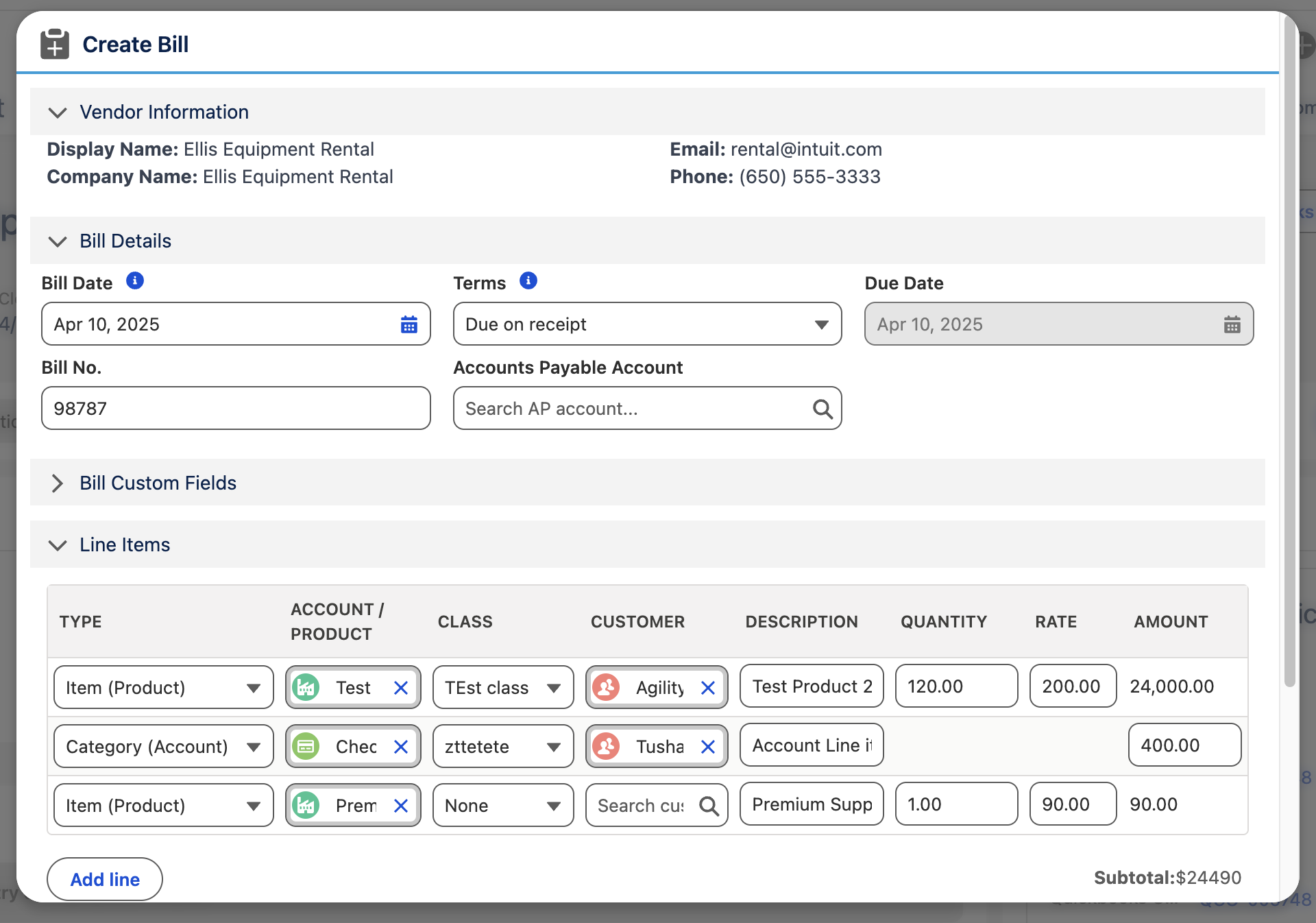1316x923 pixels.
Task: Click the Search AP account field
Action: pos(647,409)
